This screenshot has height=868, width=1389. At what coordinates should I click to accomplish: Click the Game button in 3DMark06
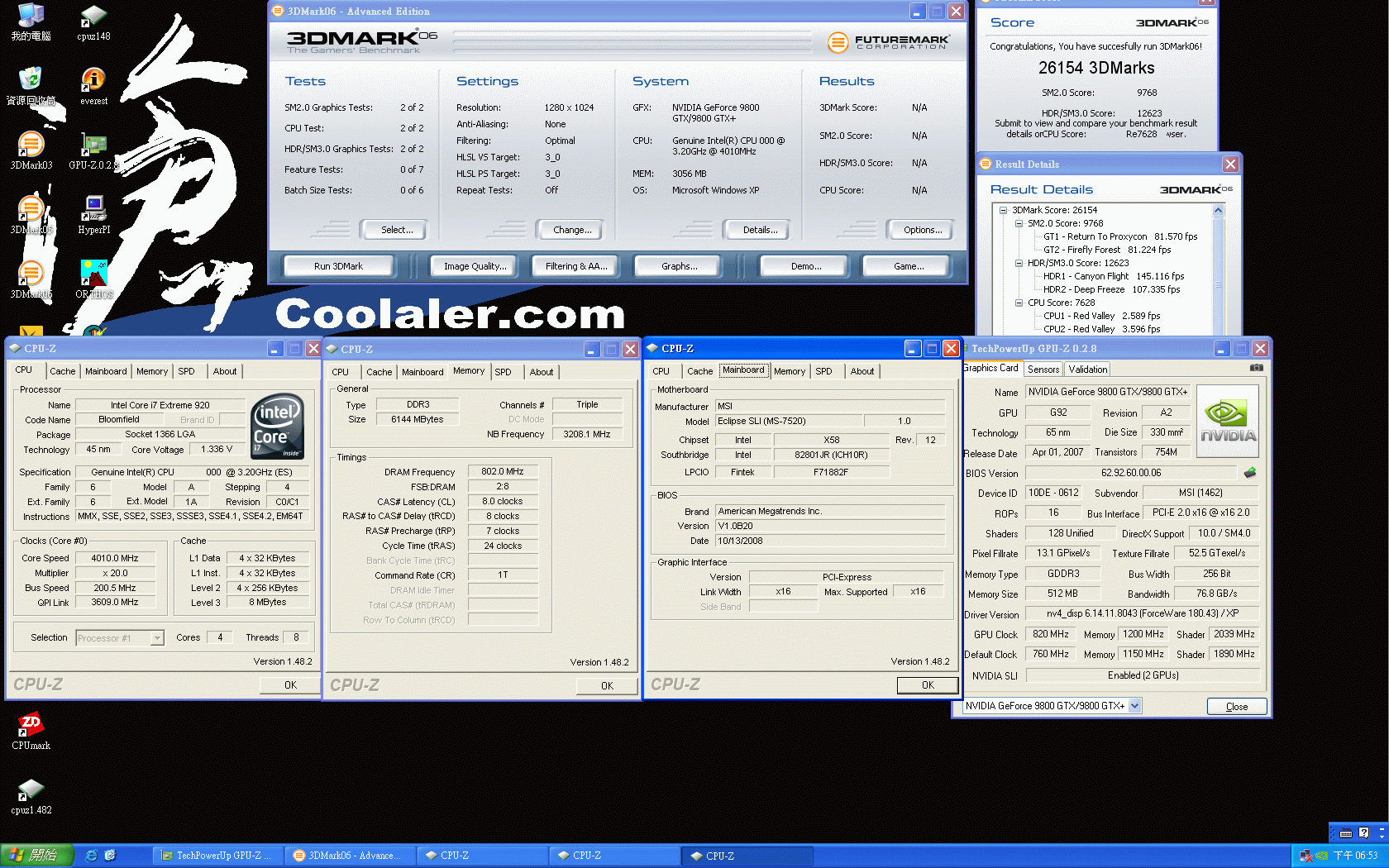pyautogui.click(x=908, y=266)
